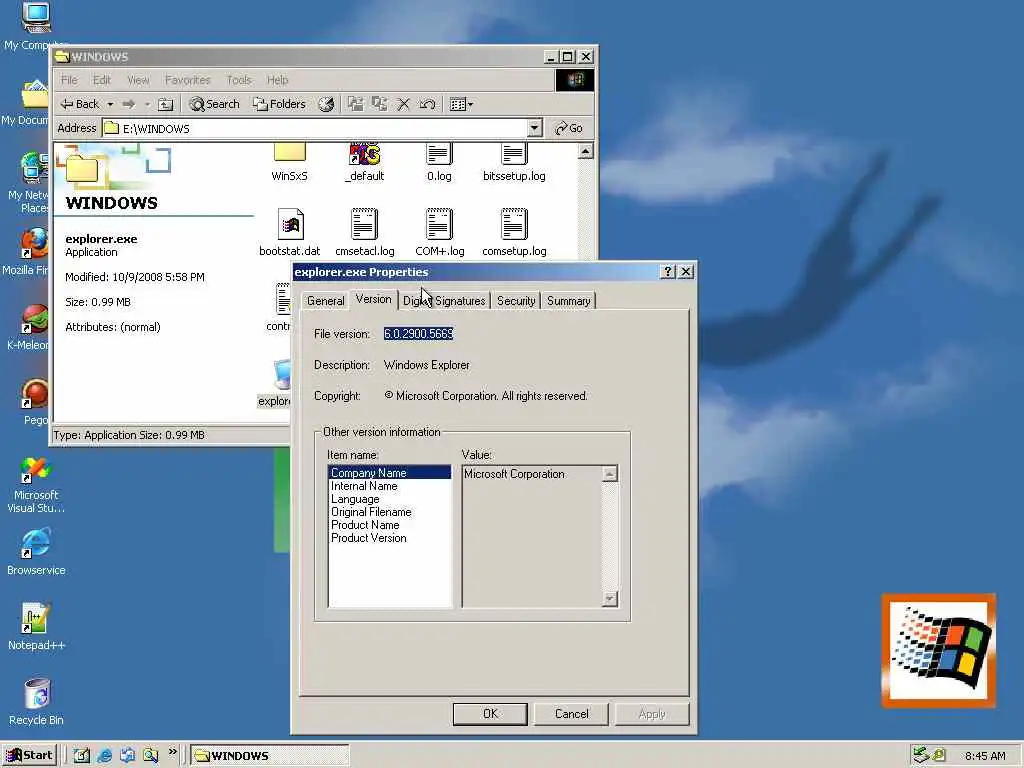Image resolution: width=1024 pixels, height=768 pixels.
Task: Select Company Name in item list
Action: click(x=389, y=473)
